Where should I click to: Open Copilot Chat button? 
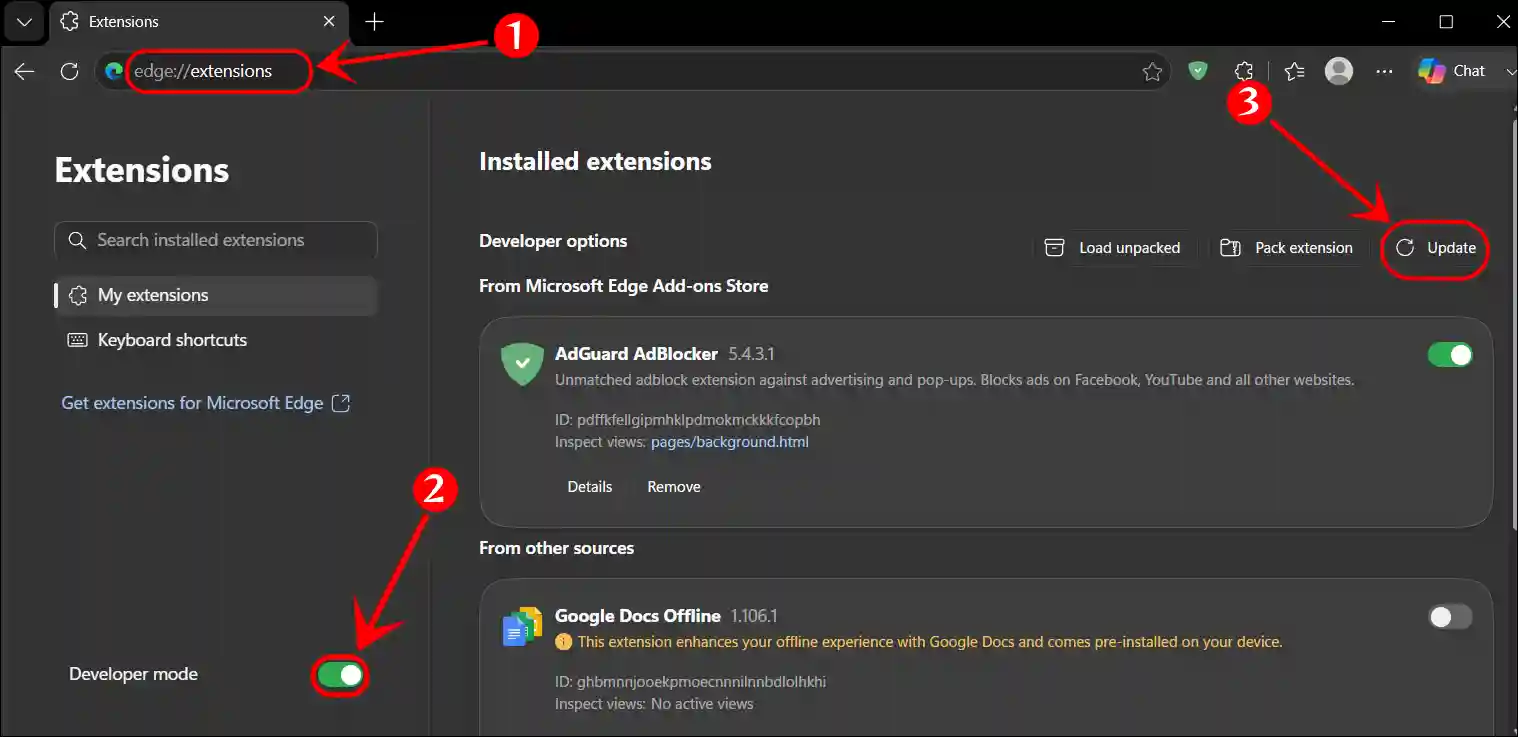1452,71
